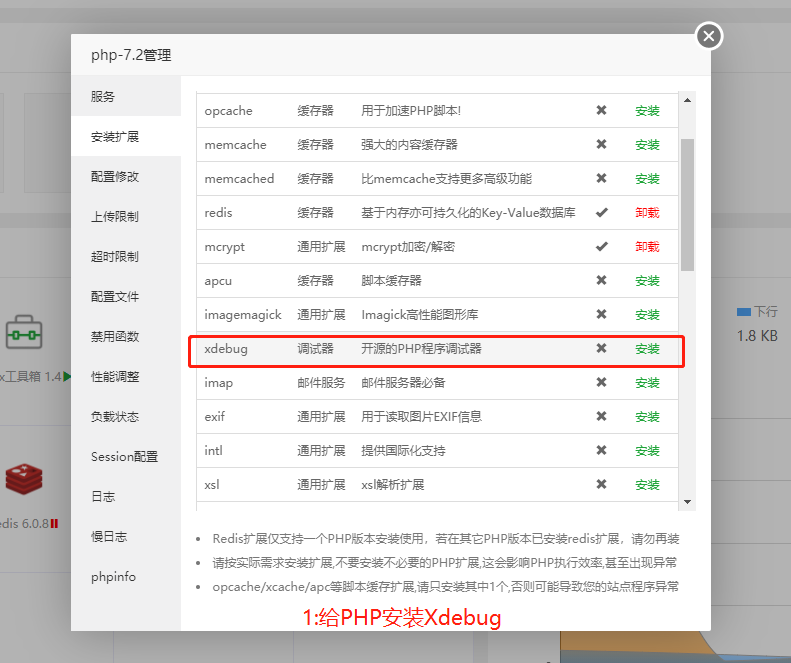Open the 配置修改 section
Image resolution: width=791 pixels, height=663 pixels.
click(x=126, y=176)
